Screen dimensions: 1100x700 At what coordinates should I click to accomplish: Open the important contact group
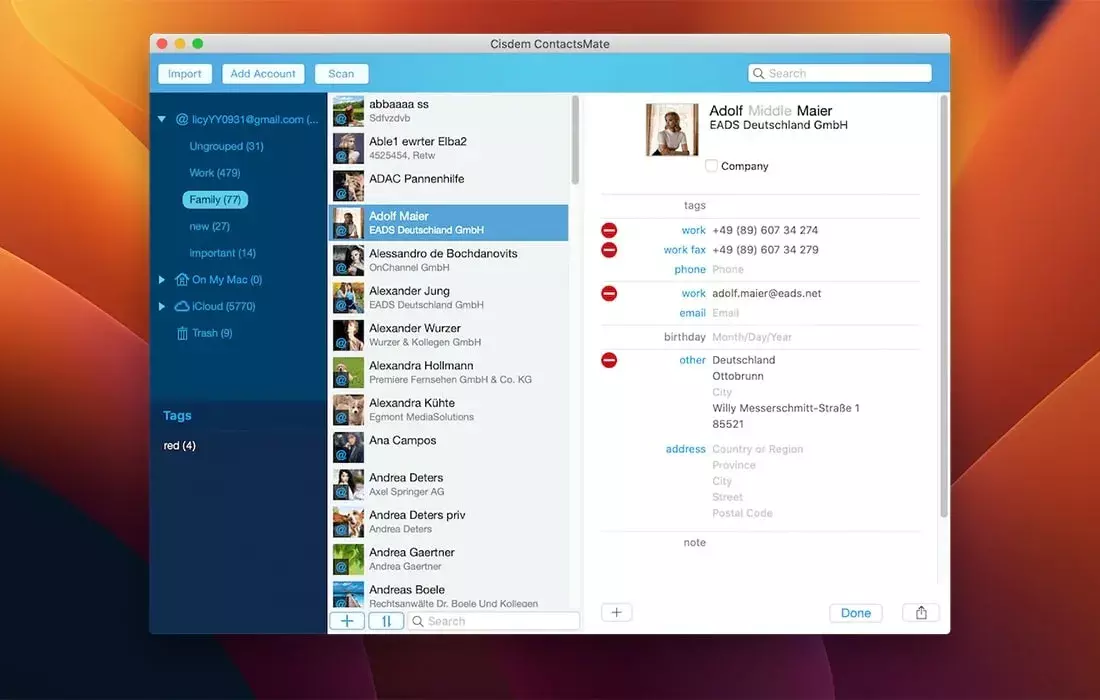click(222, 253)
